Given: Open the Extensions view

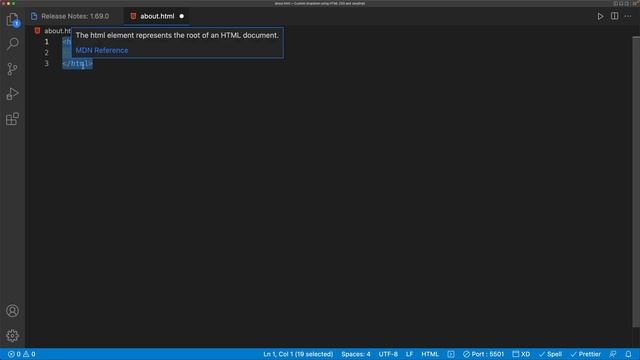Looking at the screenshot, I should tap(12, 119).
